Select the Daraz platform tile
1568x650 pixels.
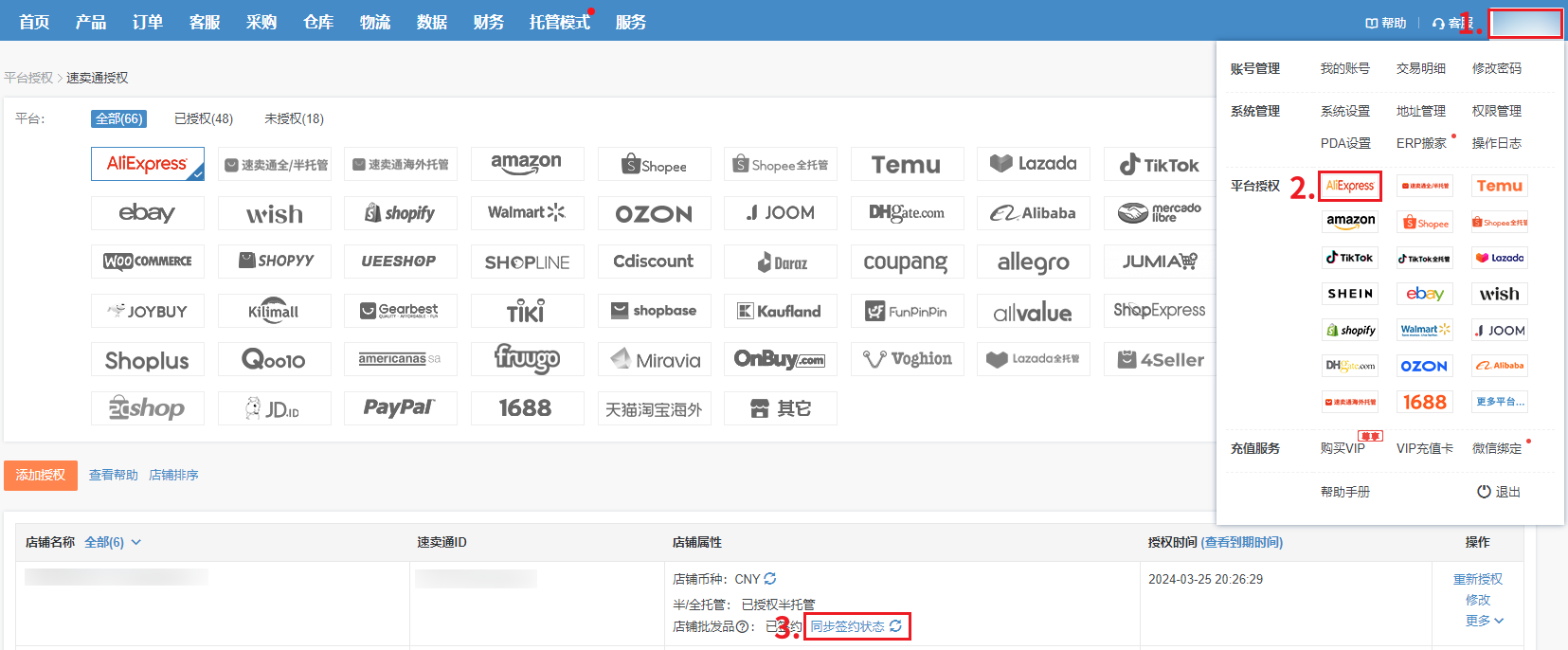click(x=781, y=262)
